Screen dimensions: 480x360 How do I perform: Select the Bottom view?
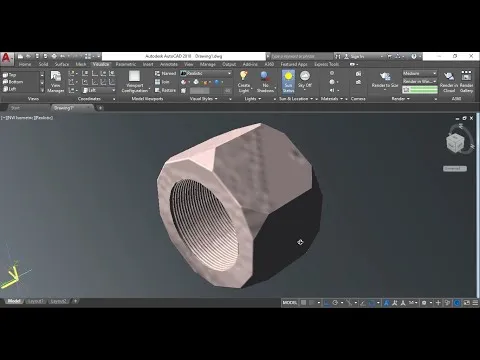point(13,82)
